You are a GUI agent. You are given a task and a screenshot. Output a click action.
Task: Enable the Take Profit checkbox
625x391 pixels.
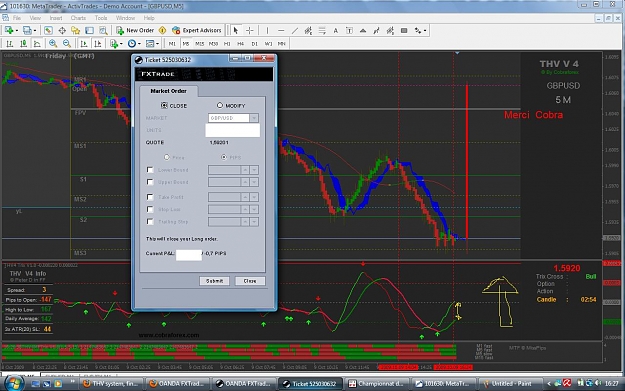(x=150, y=197)
